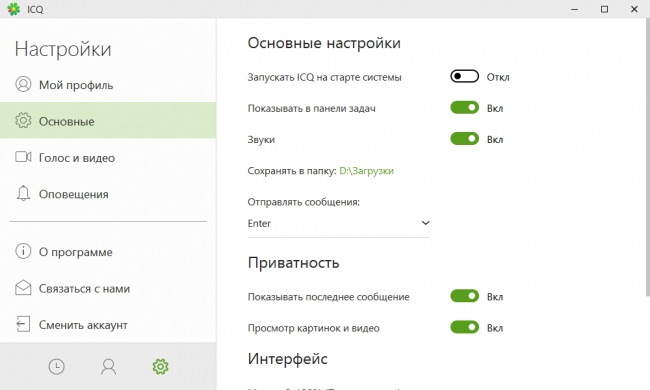Open settings via bottom green gear icon
Screen dimensions: 650x390
[x=160, y=367]
